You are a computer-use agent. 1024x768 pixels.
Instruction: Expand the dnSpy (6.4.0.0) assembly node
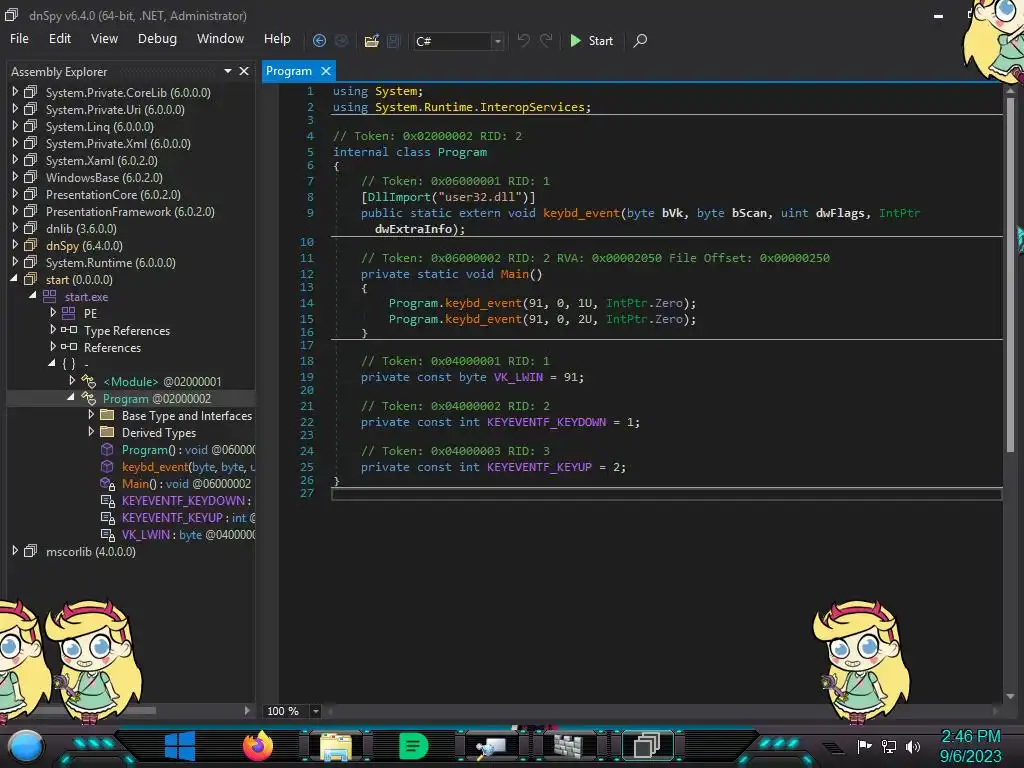tap(15, 245)
